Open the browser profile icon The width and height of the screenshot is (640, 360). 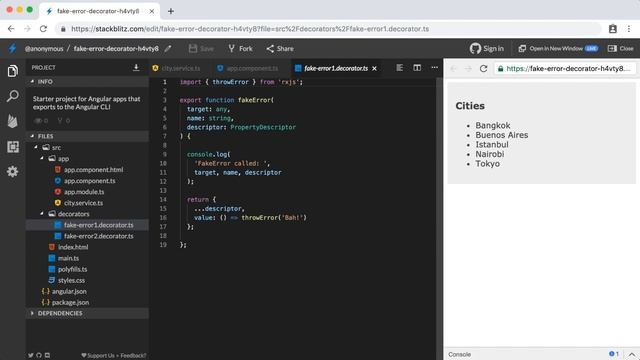(613, 29)
